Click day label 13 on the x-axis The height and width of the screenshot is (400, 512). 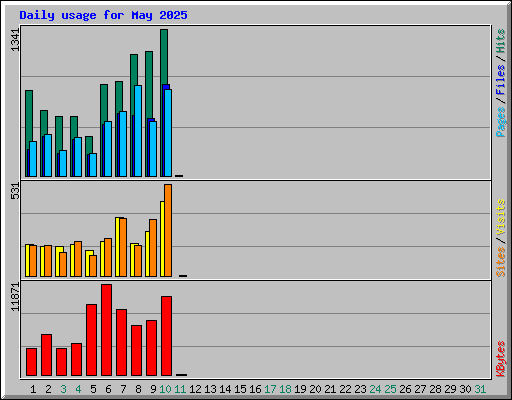pos(210,389)
